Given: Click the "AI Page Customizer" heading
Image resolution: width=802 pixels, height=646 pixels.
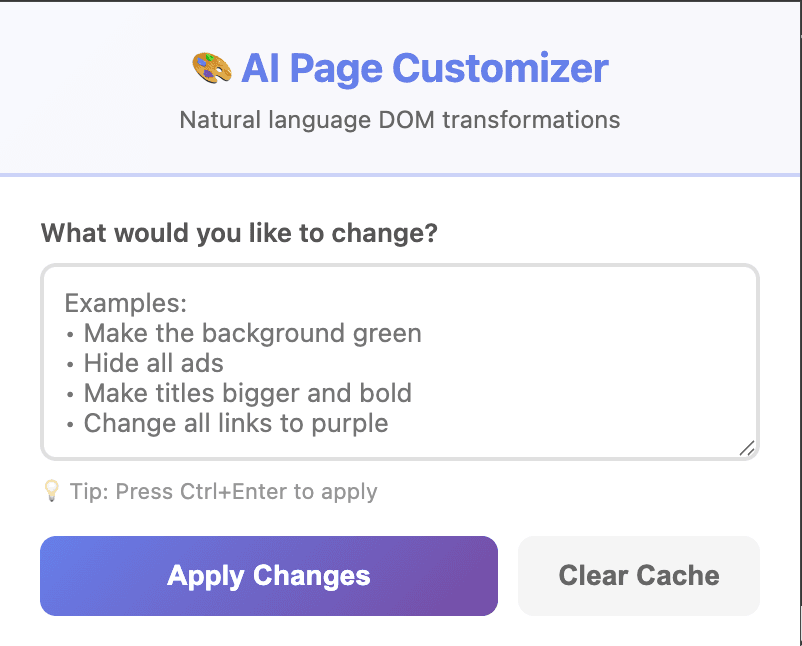Looking at the screenshot, I should [424, 68].
